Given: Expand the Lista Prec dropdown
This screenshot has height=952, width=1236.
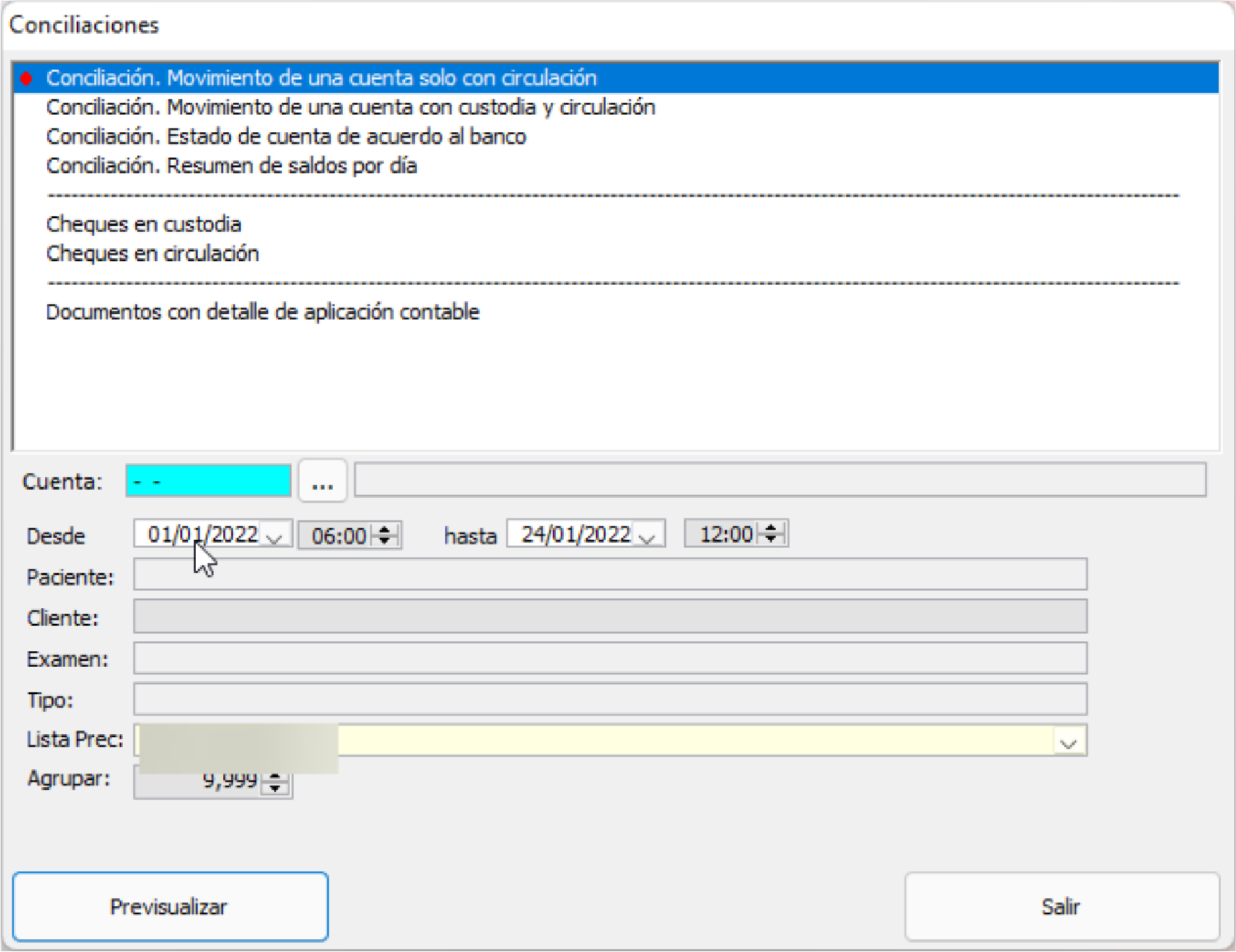Looking at the screenshot, I should tap(1068, 742).
